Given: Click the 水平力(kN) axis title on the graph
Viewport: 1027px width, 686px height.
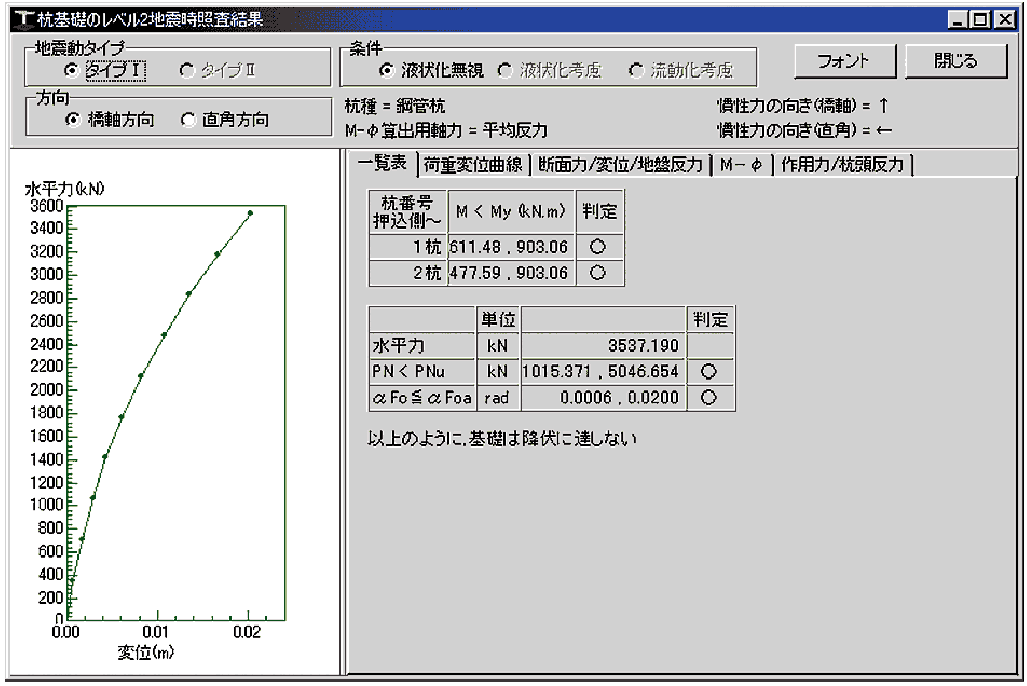Looking at the screenshot, I should 64,189.
